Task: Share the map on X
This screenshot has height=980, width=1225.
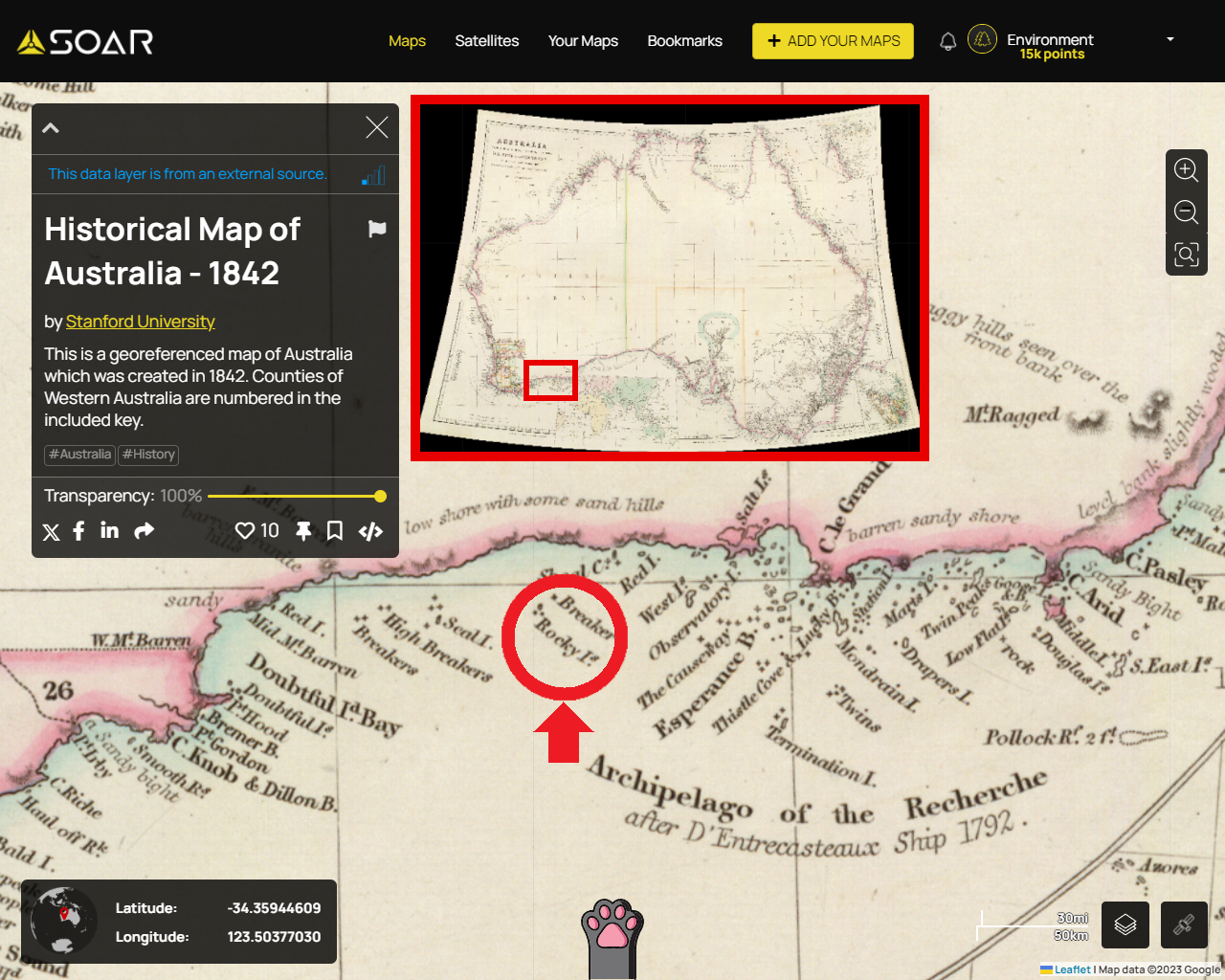Action: 52,532
